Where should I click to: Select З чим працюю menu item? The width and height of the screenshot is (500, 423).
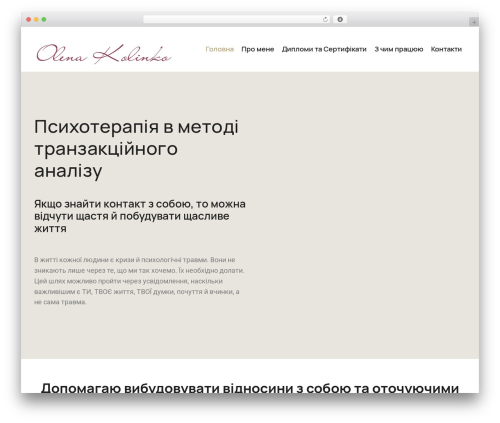[399, 49]
